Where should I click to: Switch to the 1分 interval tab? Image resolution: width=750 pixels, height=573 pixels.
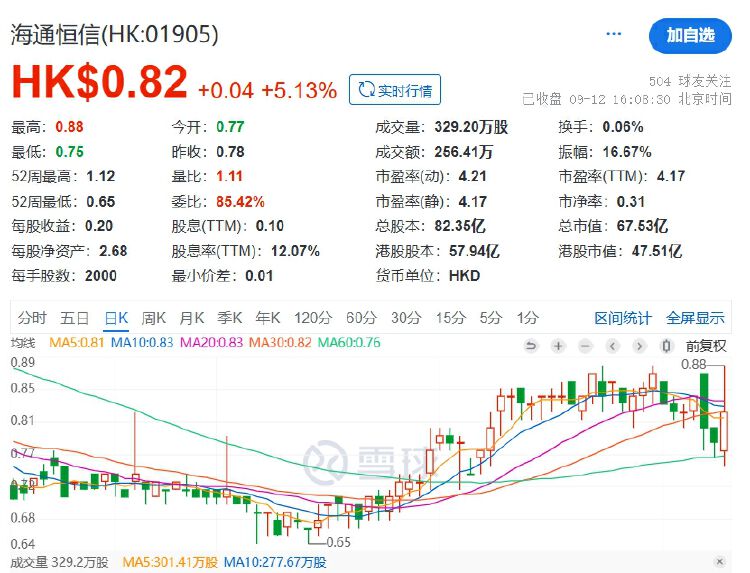coord(528,318)
